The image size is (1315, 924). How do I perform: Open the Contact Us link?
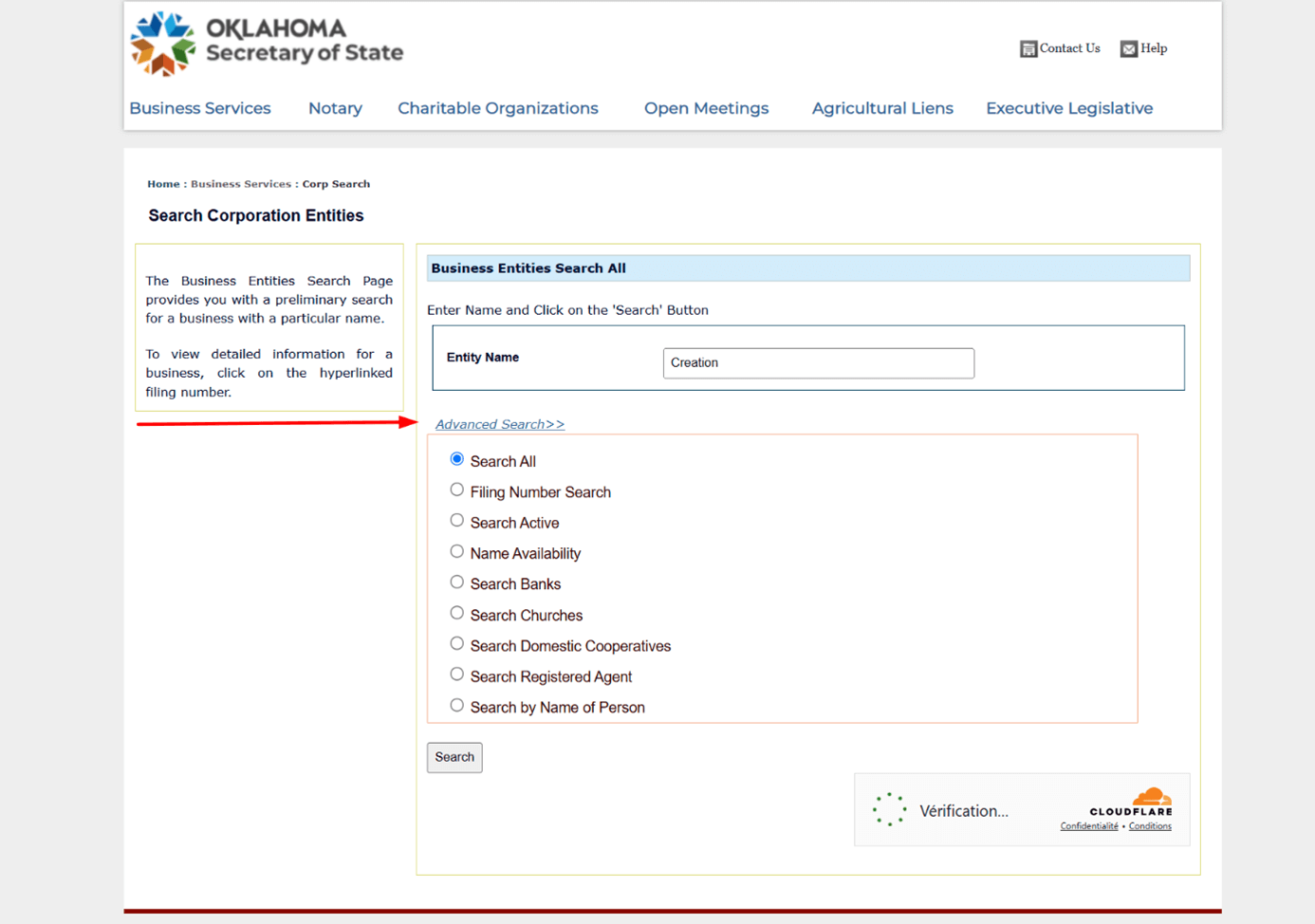coord(1070,48)
